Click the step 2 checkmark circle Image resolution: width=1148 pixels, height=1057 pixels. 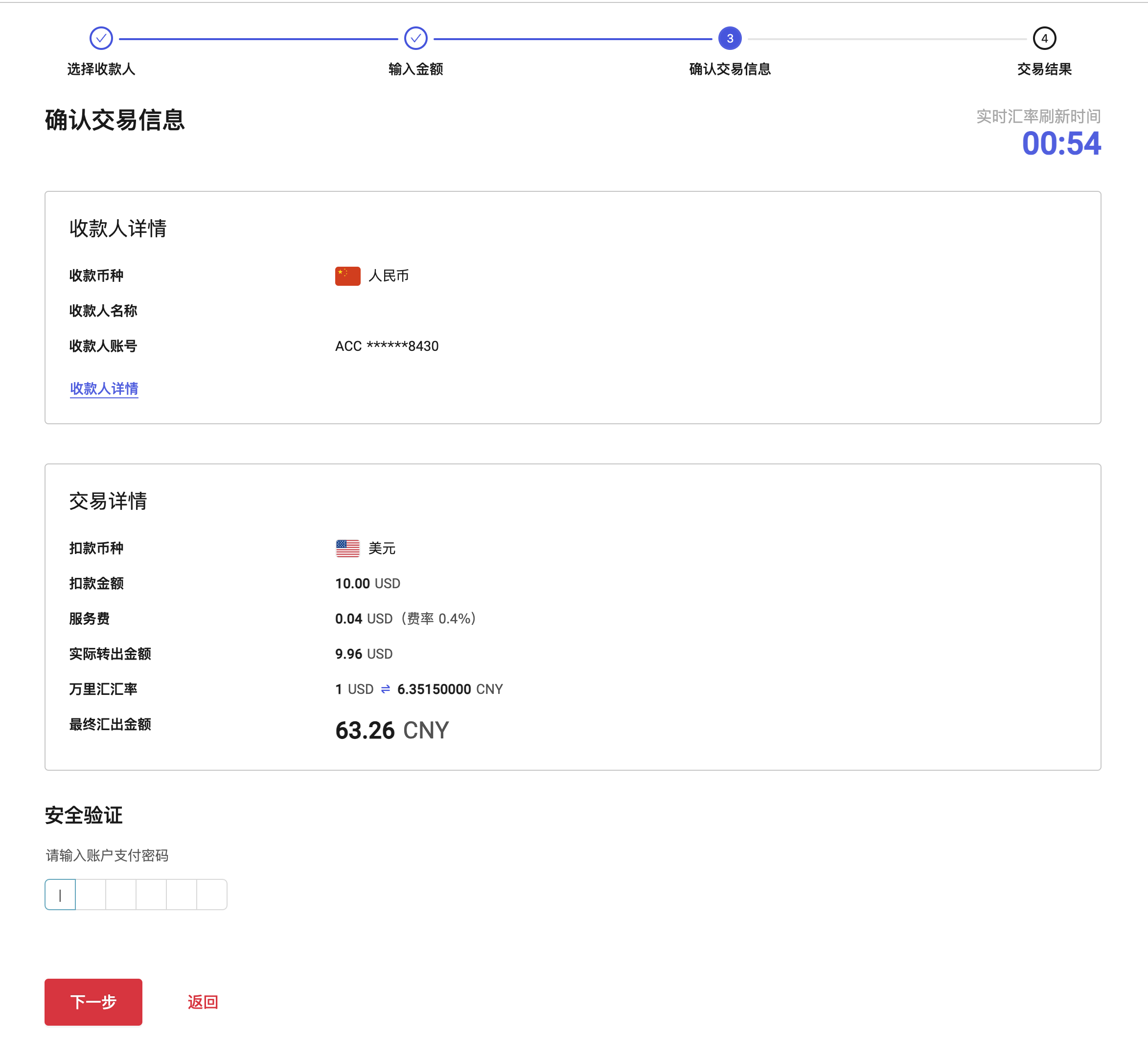415,38
